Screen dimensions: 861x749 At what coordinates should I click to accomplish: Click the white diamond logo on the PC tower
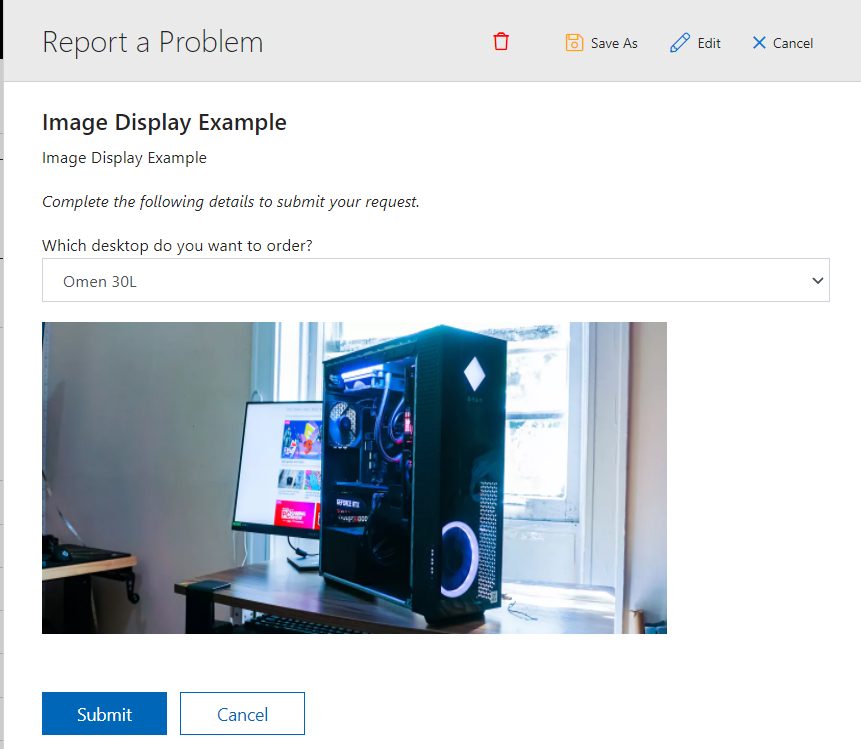point(474,373)
